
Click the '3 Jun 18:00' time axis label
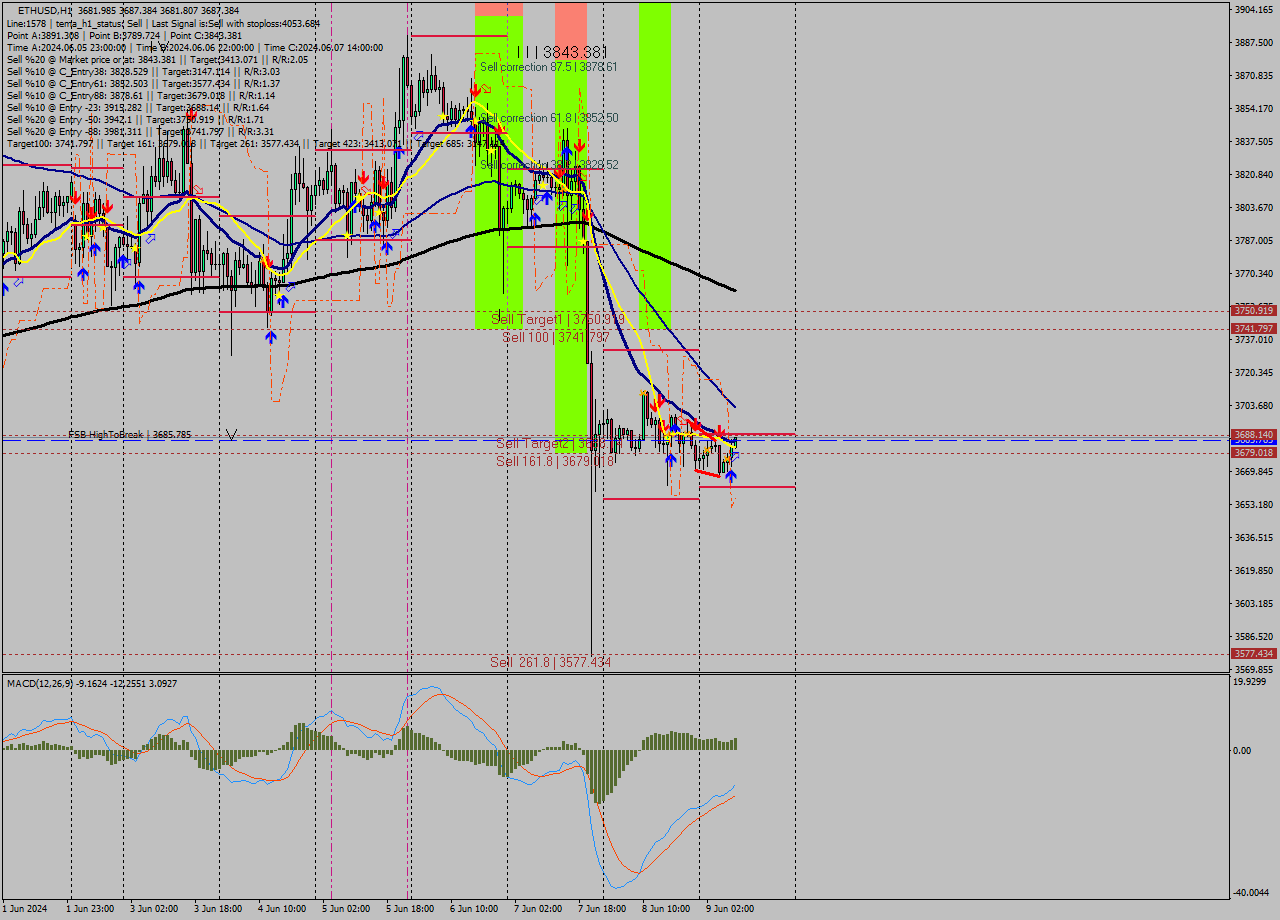point(217,909)
